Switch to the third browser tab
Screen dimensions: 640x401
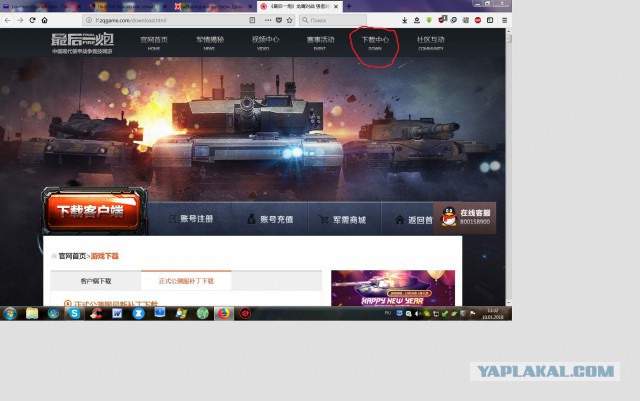pos(213,7)
